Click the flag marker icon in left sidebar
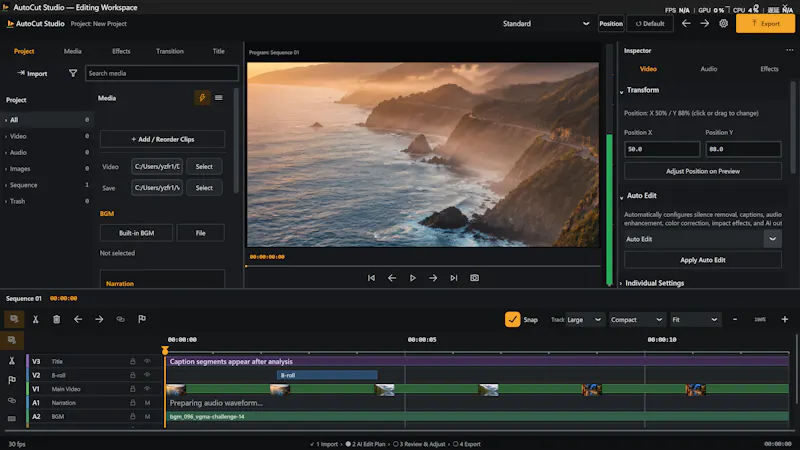The image size is (800, 450). point(12,381)
